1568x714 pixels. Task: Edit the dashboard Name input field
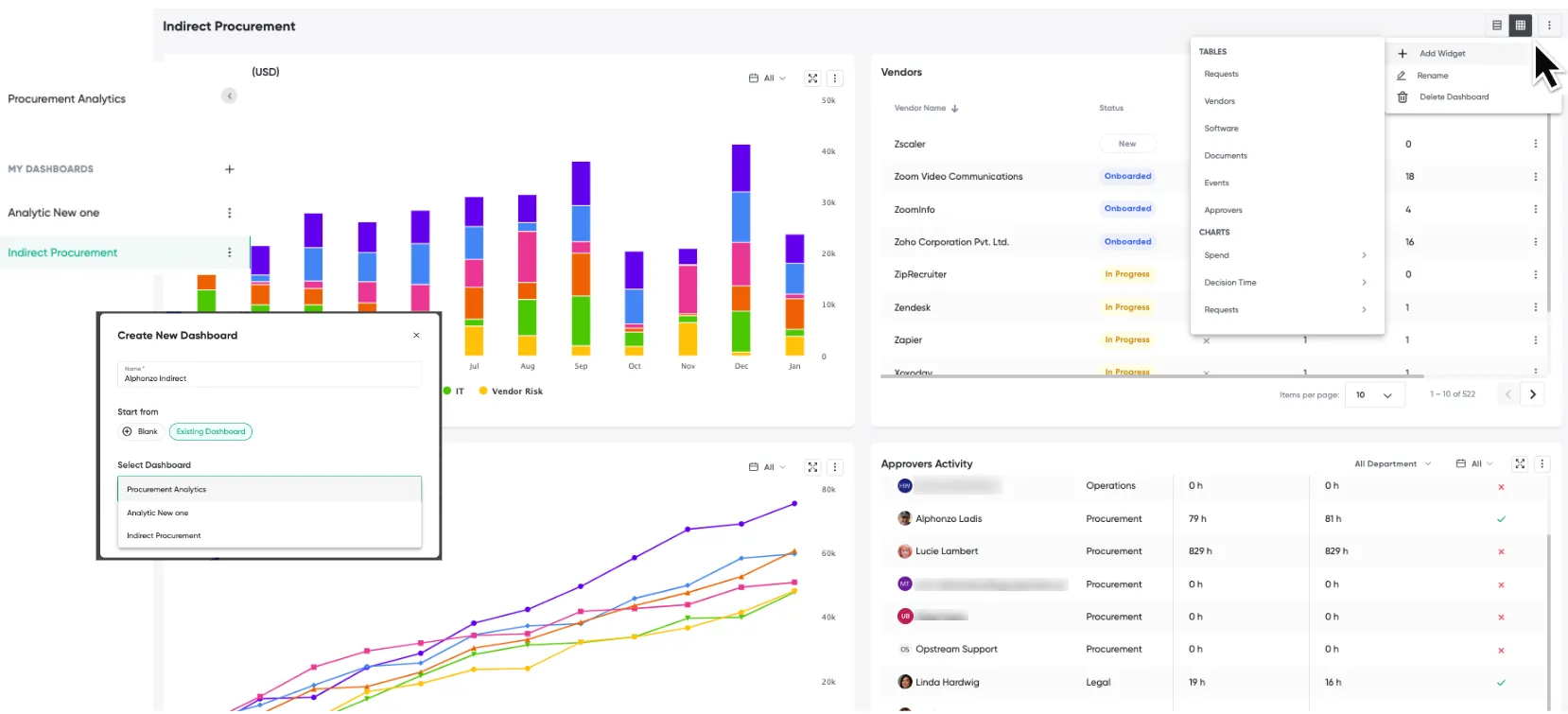[270, 374]
